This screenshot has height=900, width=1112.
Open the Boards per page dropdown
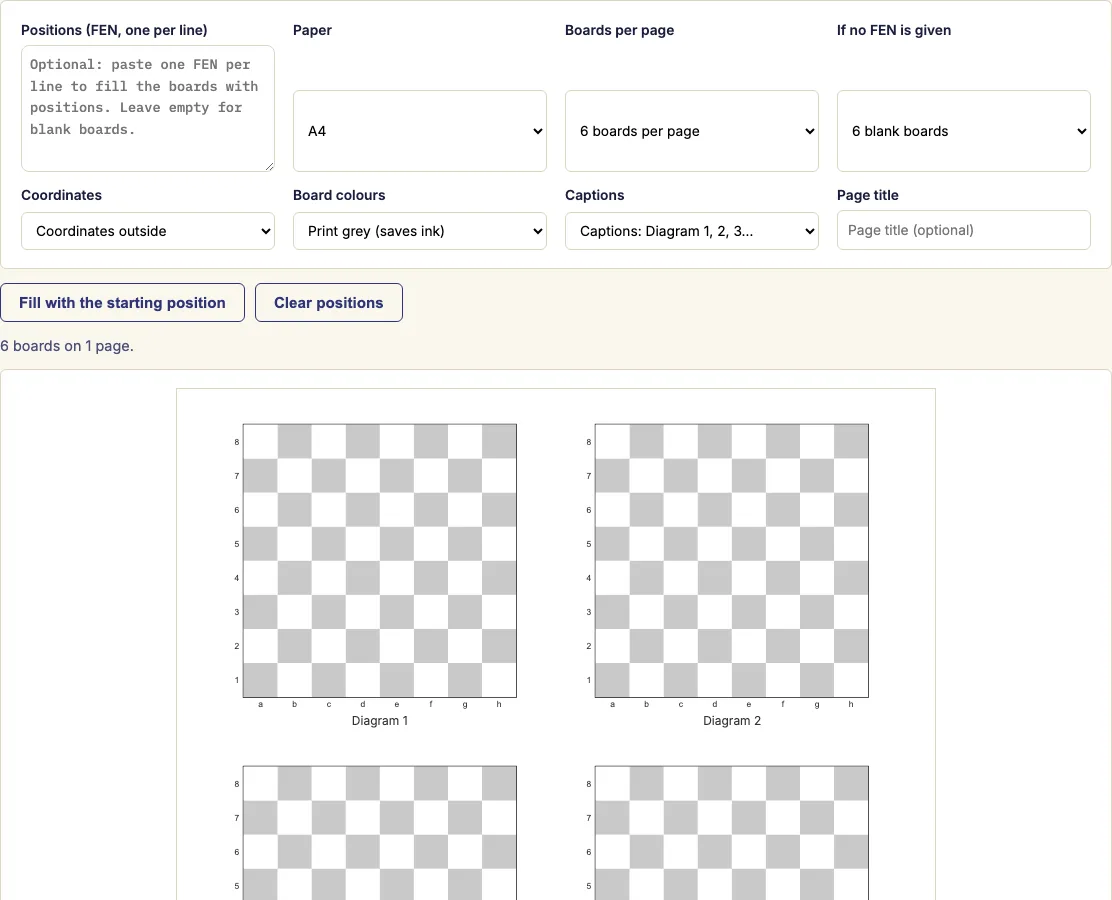coord(691,131)
